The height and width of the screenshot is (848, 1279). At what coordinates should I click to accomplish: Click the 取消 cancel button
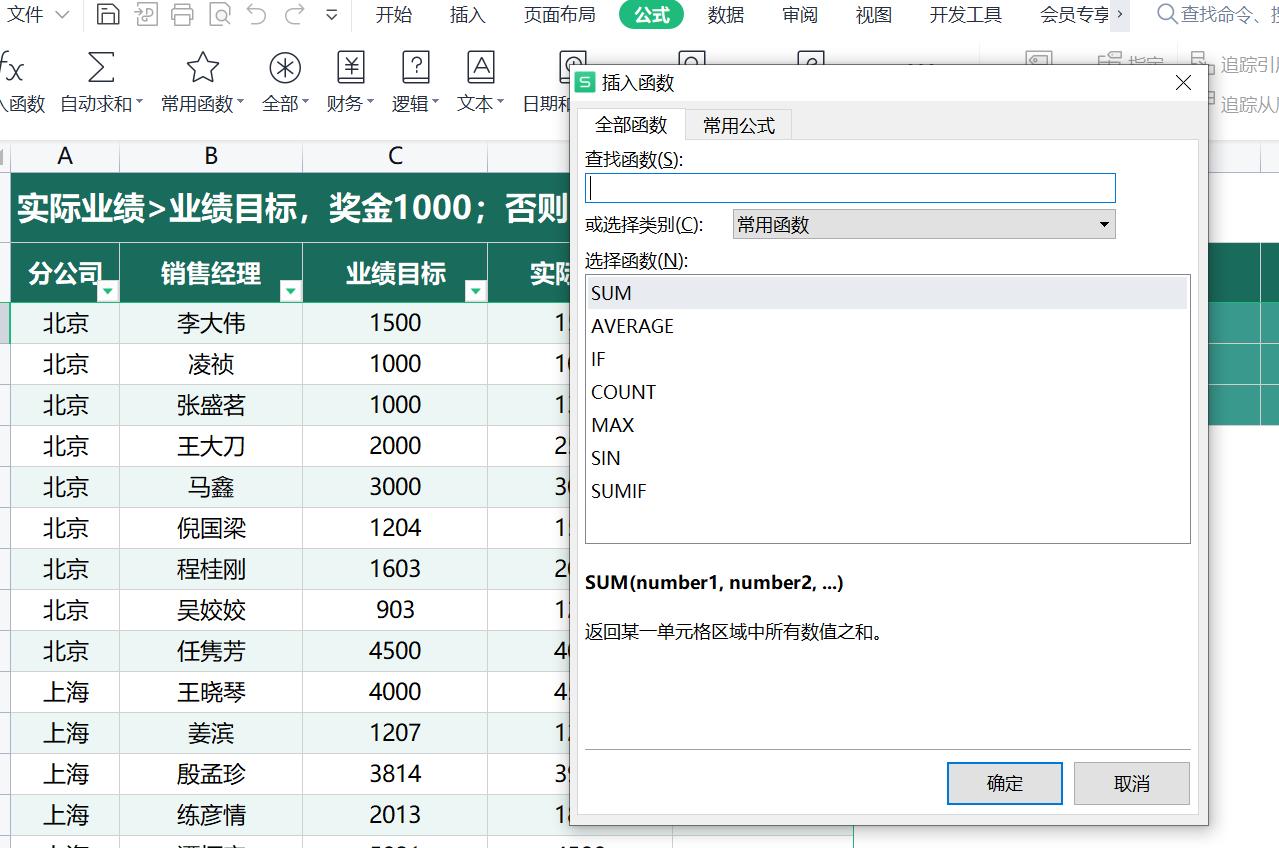point(1131,783)
